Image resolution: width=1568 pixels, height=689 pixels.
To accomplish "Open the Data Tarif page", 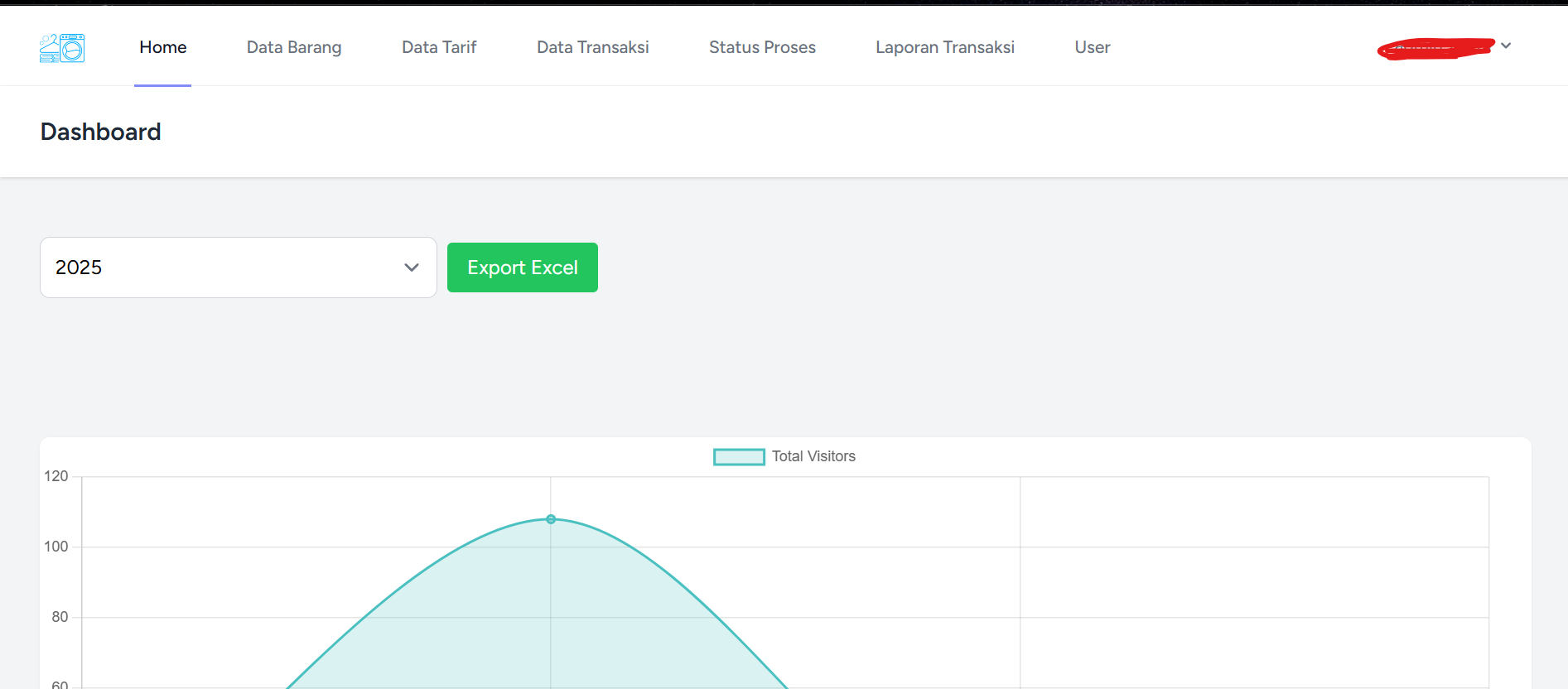I will pos(439,47).
